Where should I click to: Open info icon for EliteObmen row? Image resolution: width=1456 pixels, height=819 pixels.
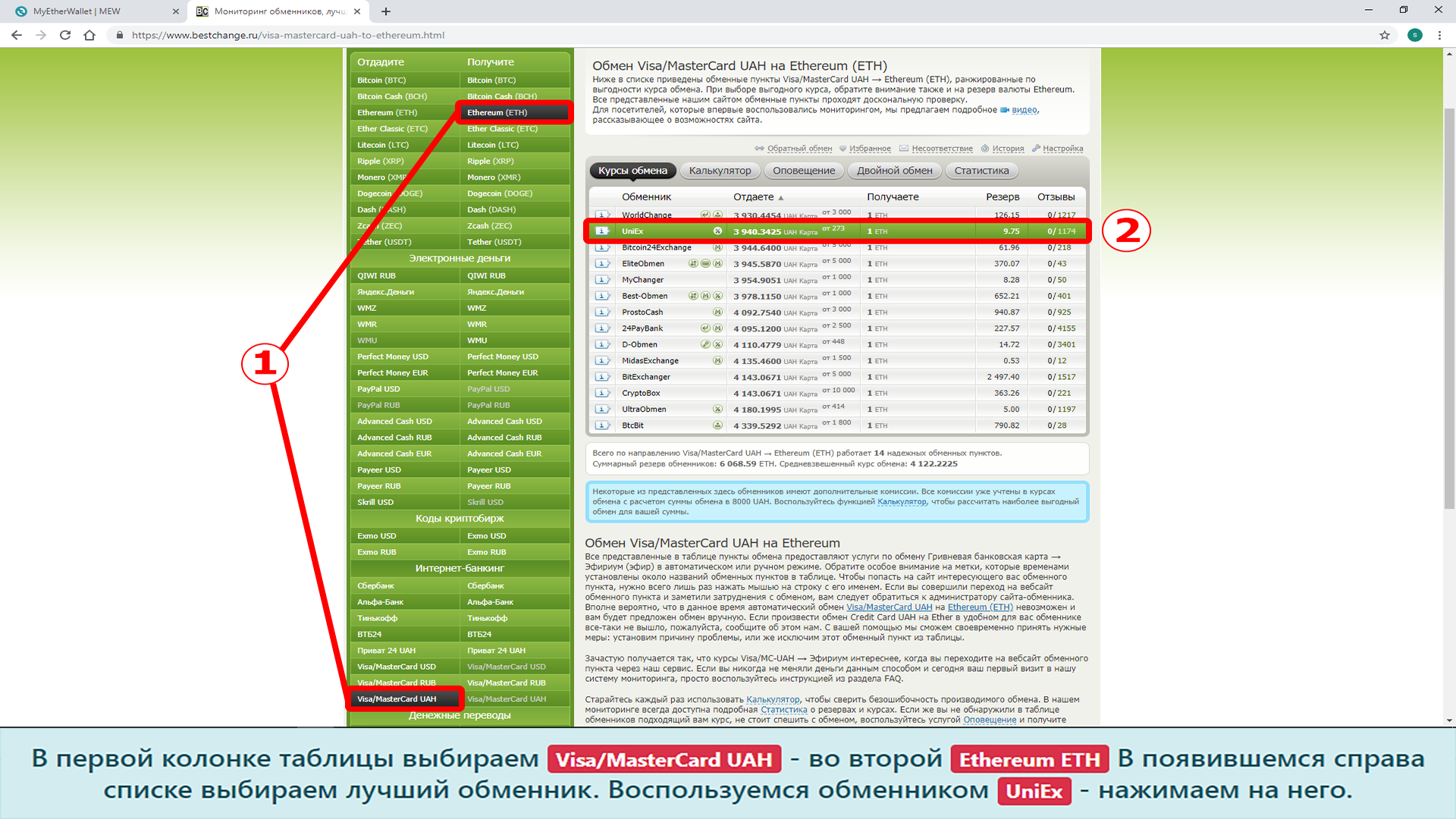[x=602, y=264]
